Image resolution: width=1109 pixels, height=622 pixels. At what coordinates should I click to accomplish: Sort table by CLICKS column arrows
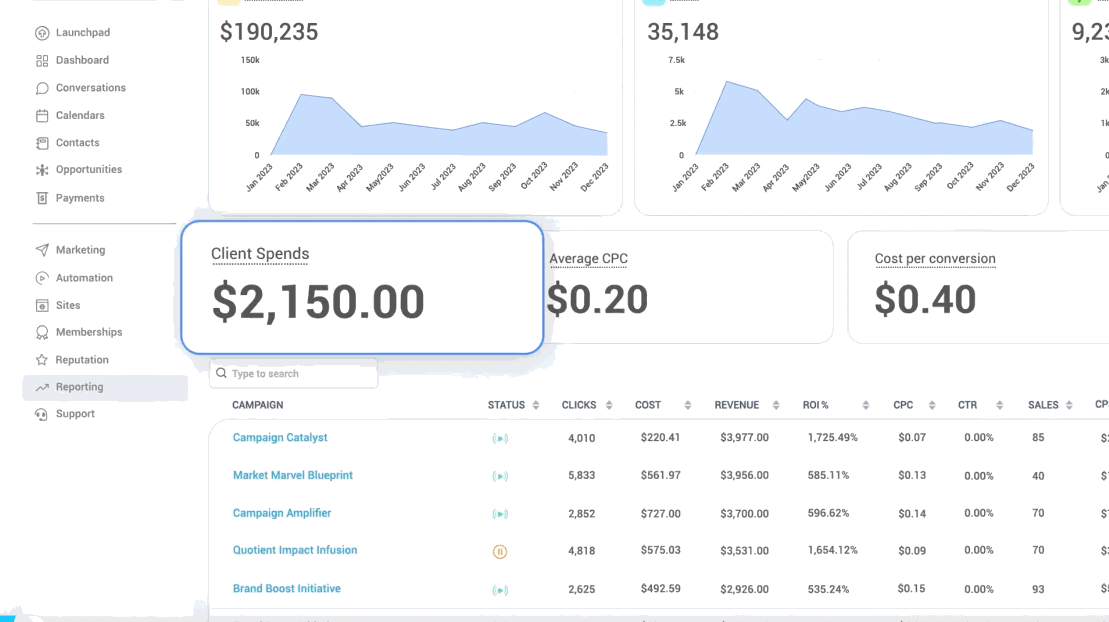click(x=610, y=406)
